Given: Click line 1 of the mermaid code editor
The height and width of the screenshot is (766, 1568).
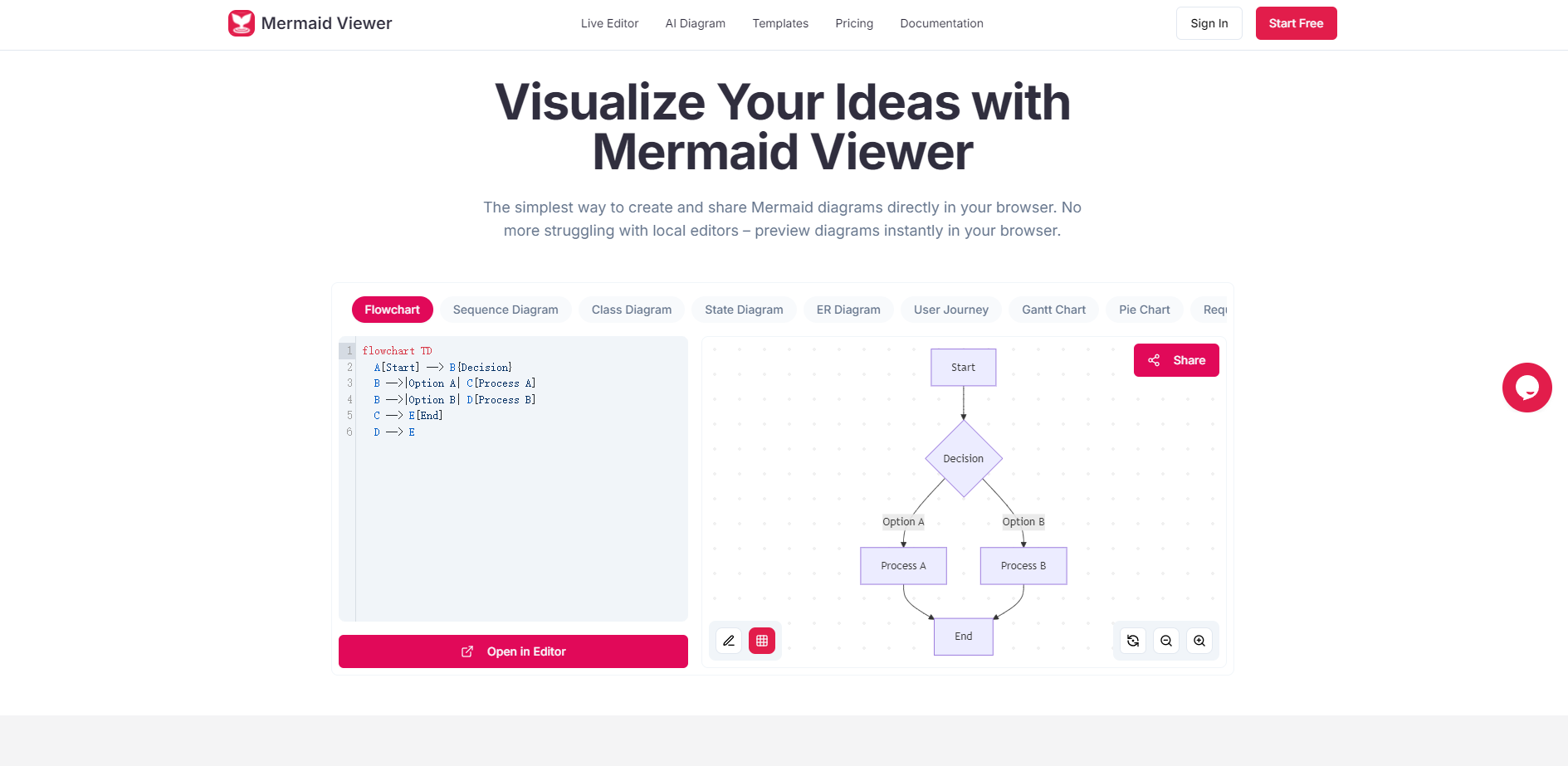Looking at the screenshot, I should click(x=397, y=350).
